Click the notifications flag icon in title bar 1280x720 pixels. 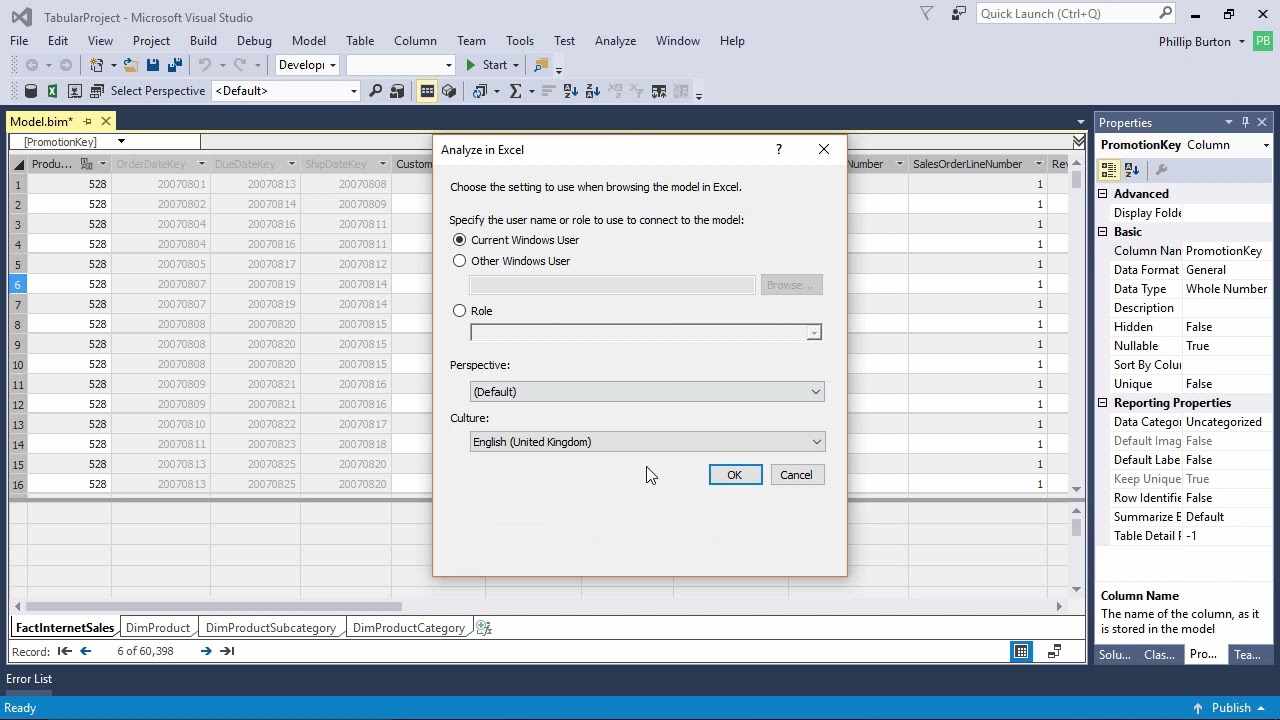point(926,14)
